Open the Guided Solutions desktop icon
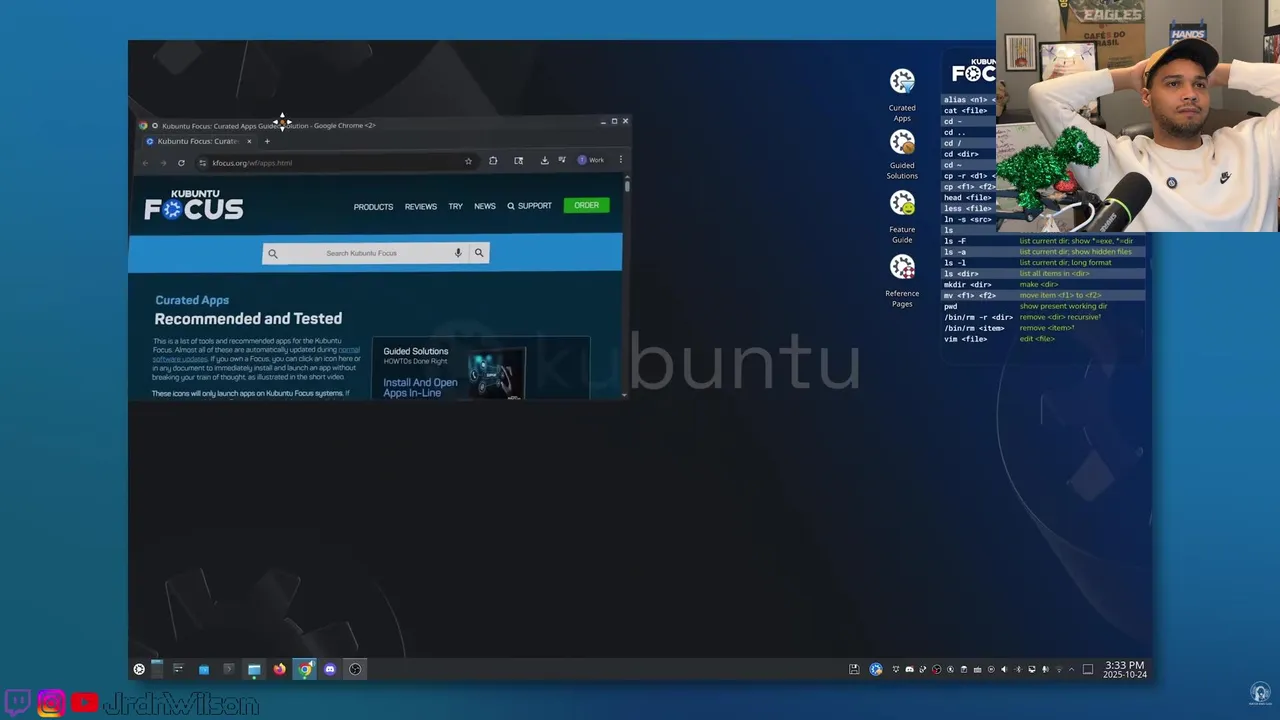This screenshot has width=1280, height=720. 902,156
